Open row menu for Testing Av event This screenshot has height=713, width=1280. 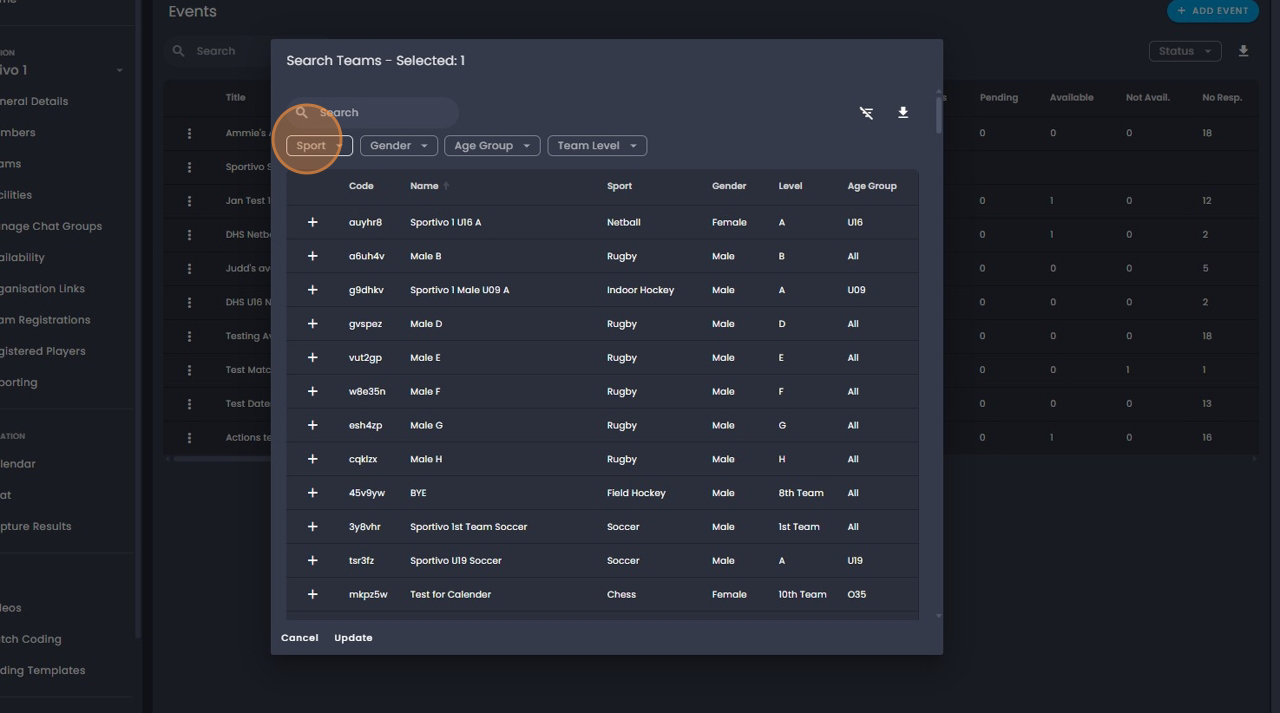point(189,336)
